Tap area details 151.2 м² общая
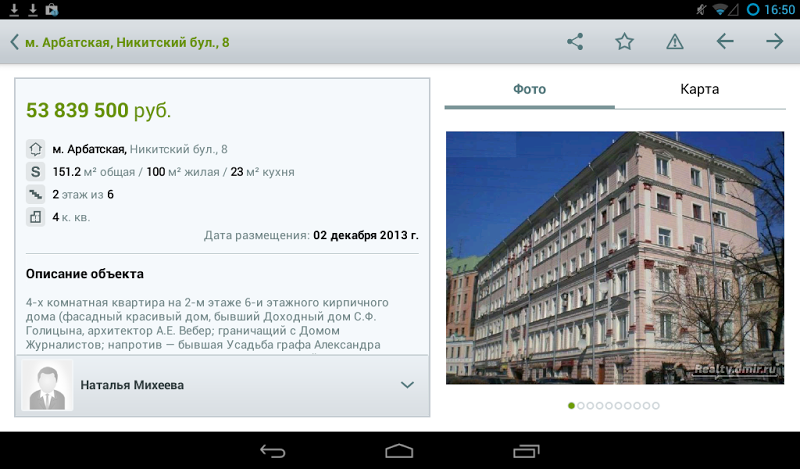800x469 pixels. [x=93, y=172]
